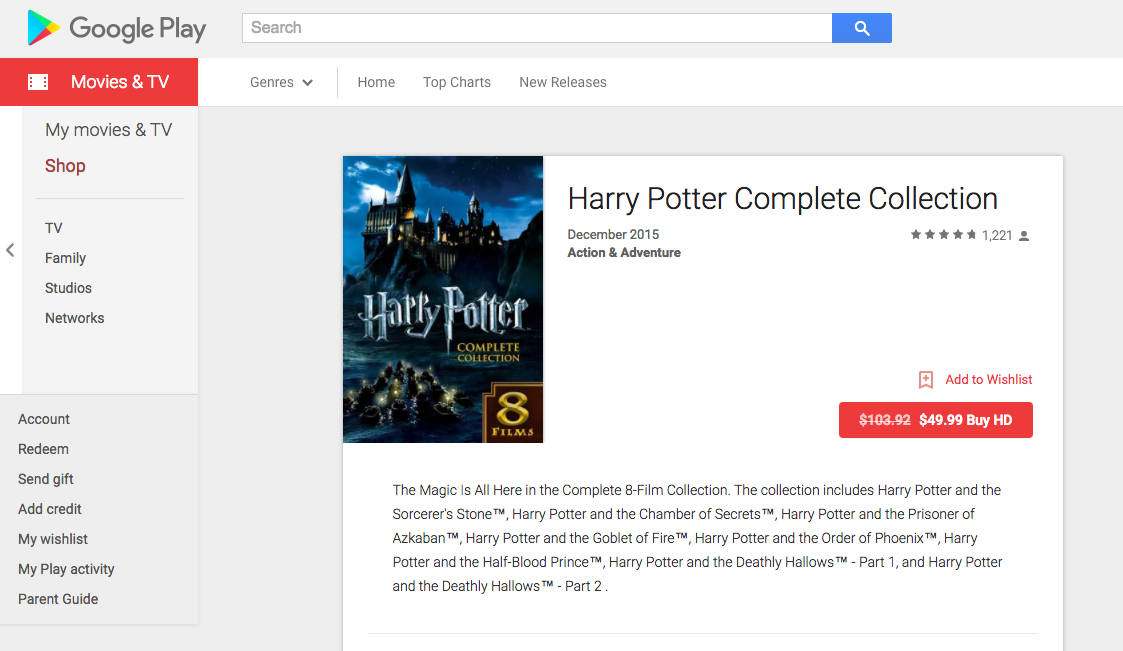The height and width of the screenshot is (651, 1123).
Task: Click the Movies & TV film strip icon
Action: pyautogui.click(x=38, y=82)
